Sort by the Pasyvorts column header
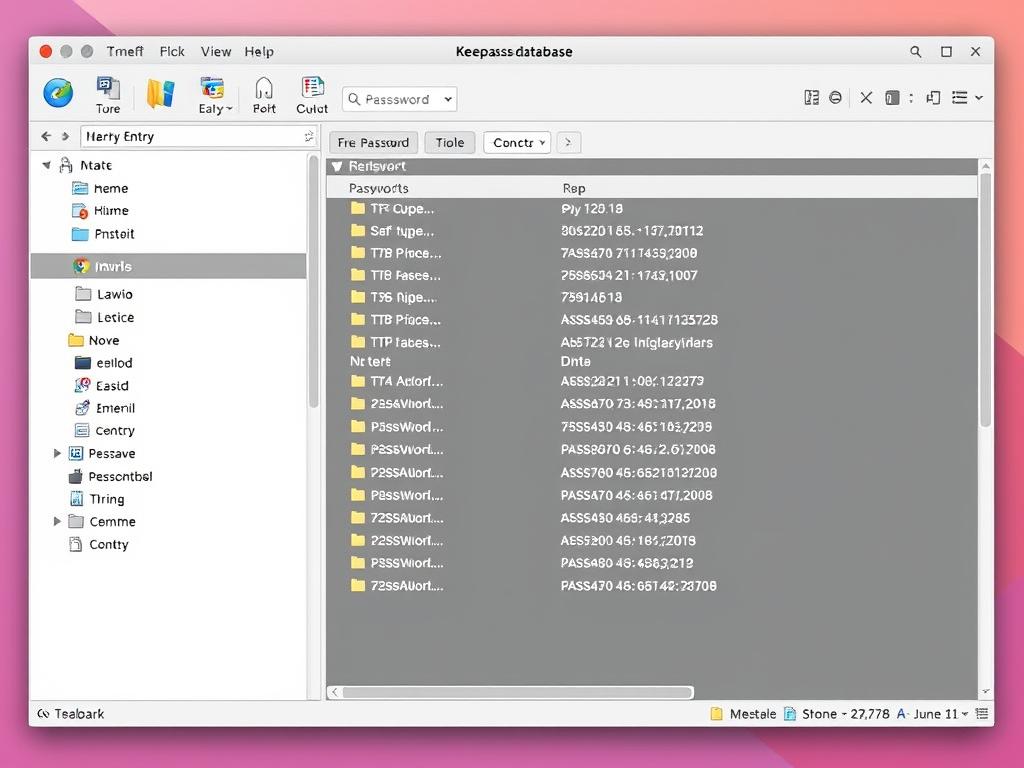Viewport: 1024px width, 768px height. coord(379,188)
